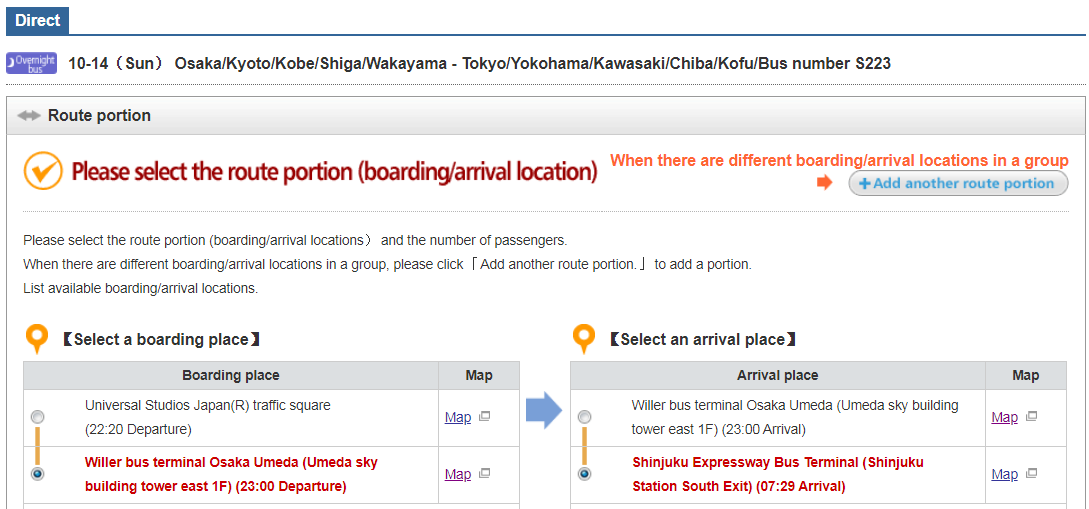Click the Overnight bus badge icon
The image size is (1089, 509).
(31, 64)
